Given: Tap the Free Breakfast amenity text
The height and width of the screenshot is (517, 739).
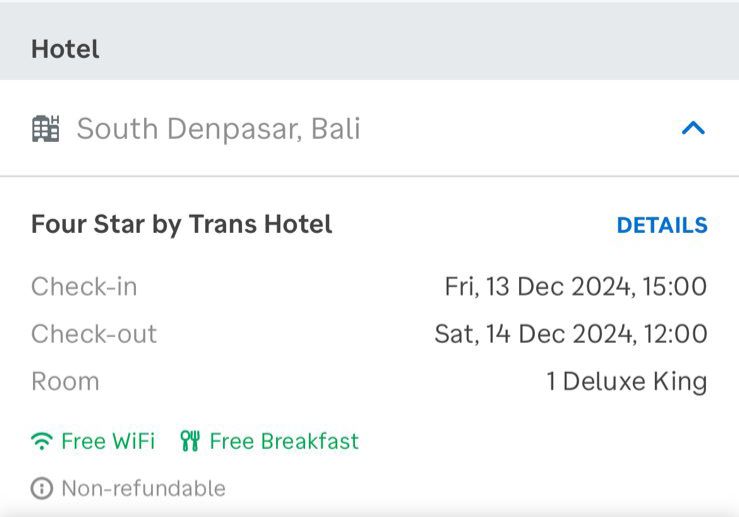Looking at the screenshot, I should (284, 441).
